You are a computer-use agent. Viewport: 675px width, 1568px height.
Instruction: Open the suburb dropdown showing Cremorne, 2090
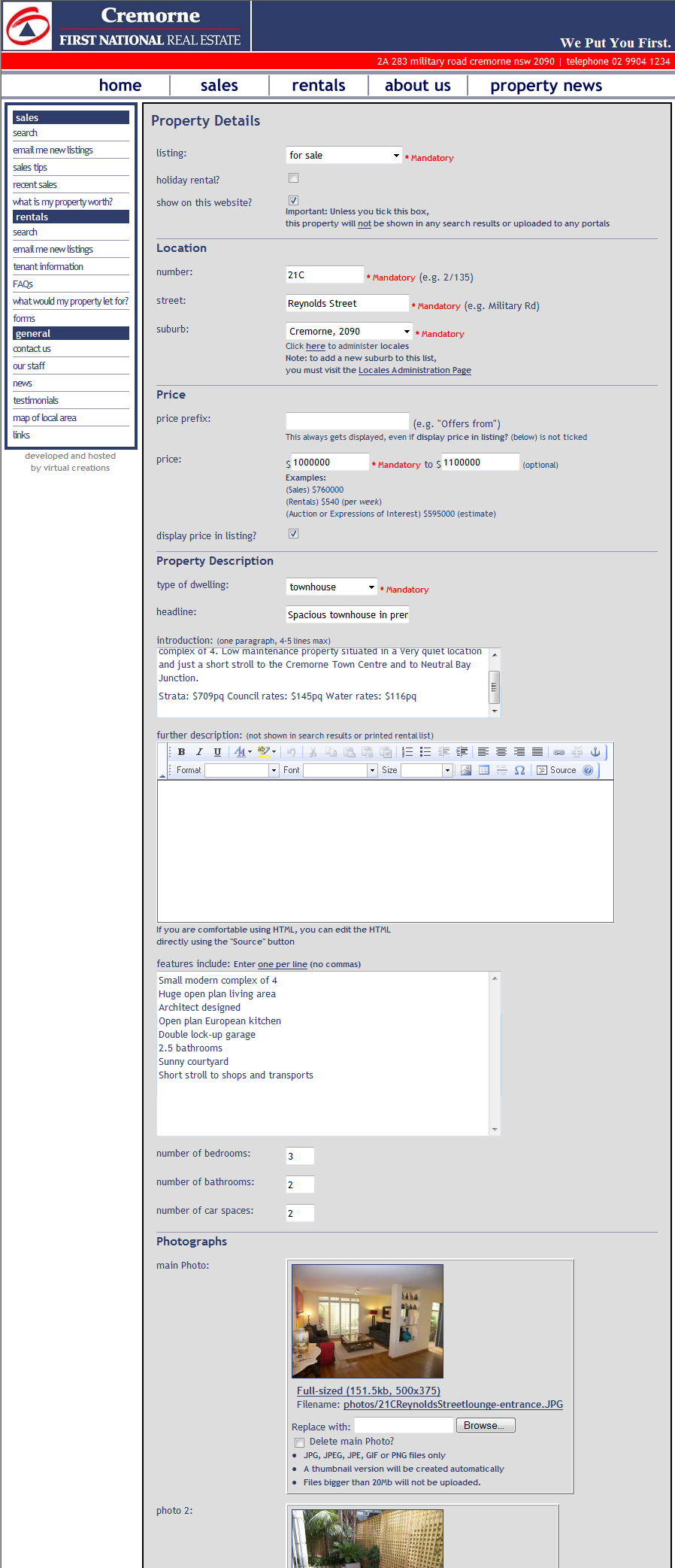350,331
